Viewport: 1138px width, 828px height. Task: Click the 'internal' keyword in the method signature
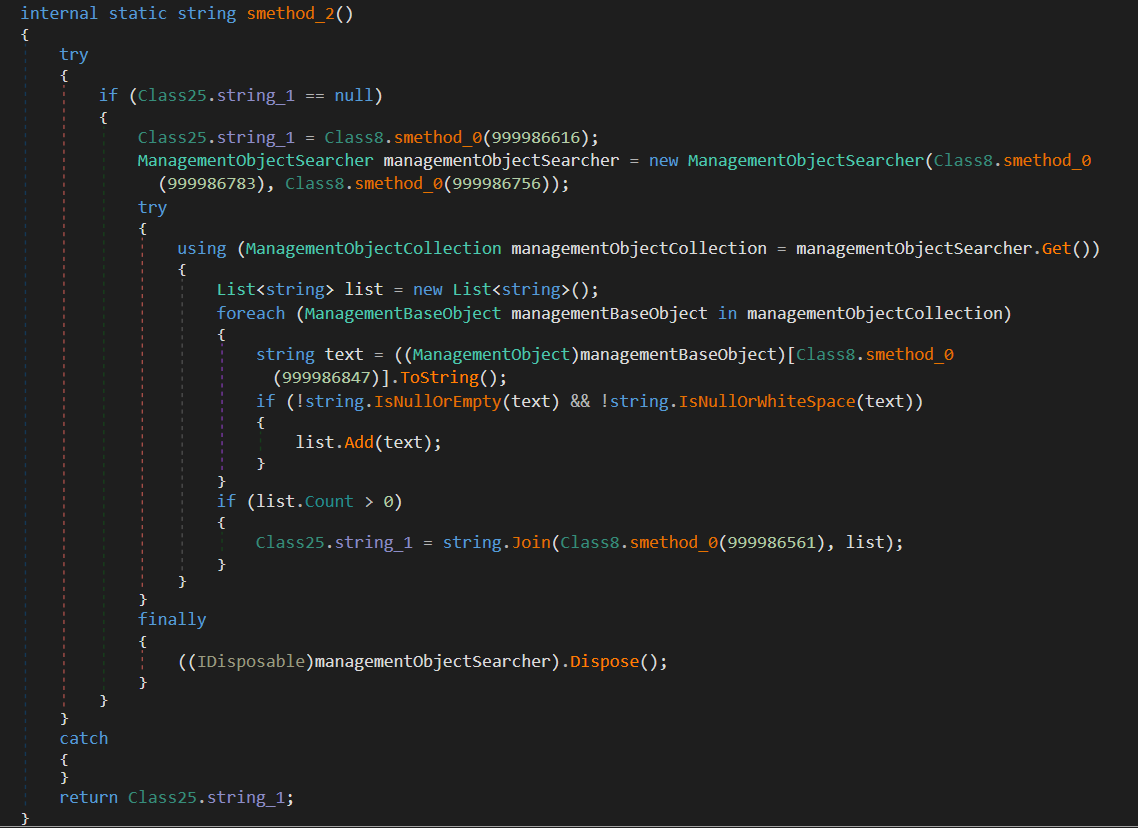[x=60, y=13]
